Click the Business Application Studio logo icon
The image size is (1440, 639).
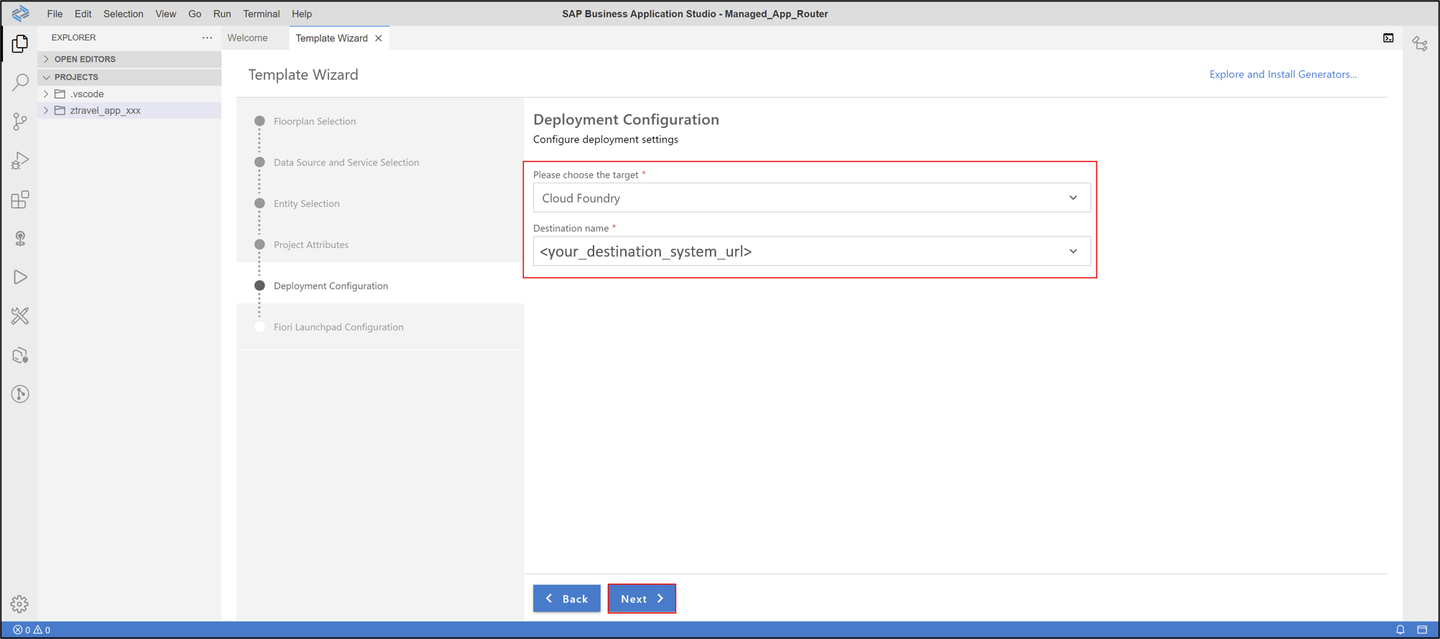pyautogui.click(x=19, y=13)
